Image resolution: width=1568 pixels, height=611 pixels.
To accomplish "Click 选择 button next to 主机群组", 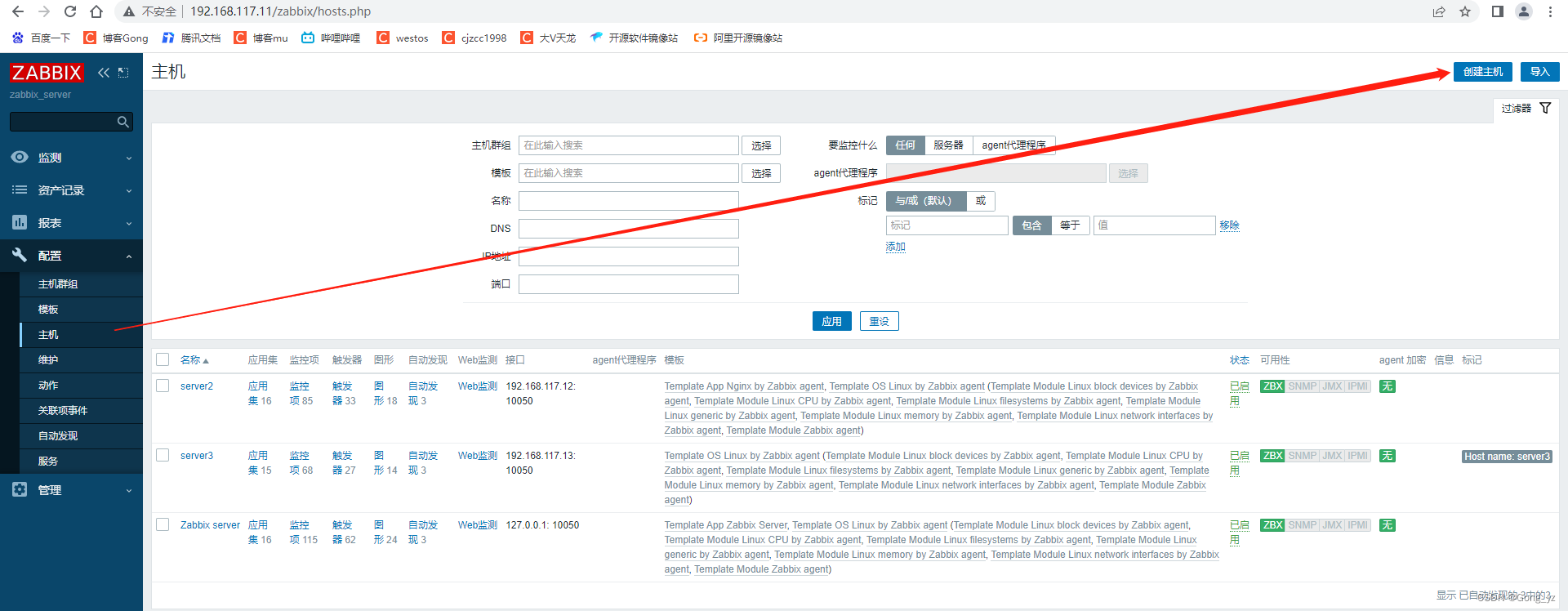I will (761, 145).
